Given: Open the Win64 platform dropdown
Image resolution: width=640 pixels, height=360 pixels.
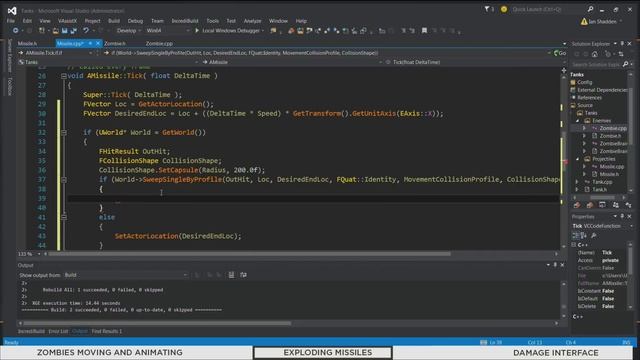Looking at the screenshot, I should tap(168, 31).
